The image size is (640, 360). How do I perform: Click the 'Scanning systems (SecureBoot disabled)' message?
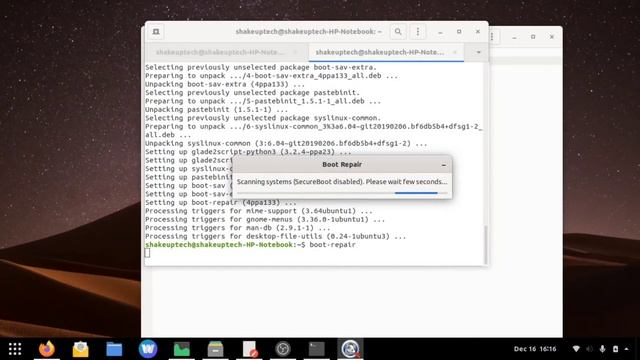(x=342, y=182)
